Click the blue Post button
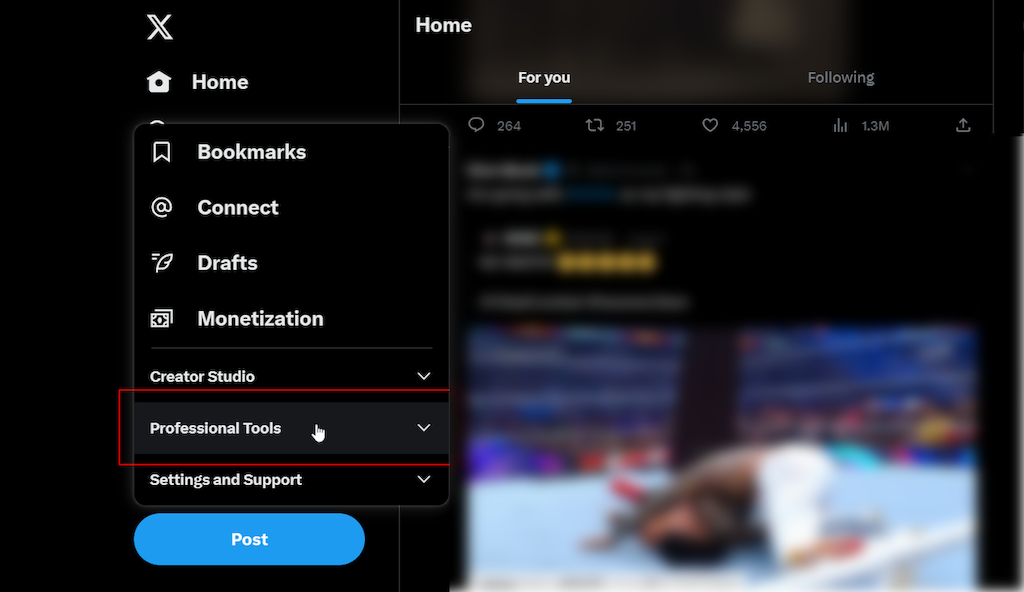Screen dimensions: 1024x592 [249, 539]
